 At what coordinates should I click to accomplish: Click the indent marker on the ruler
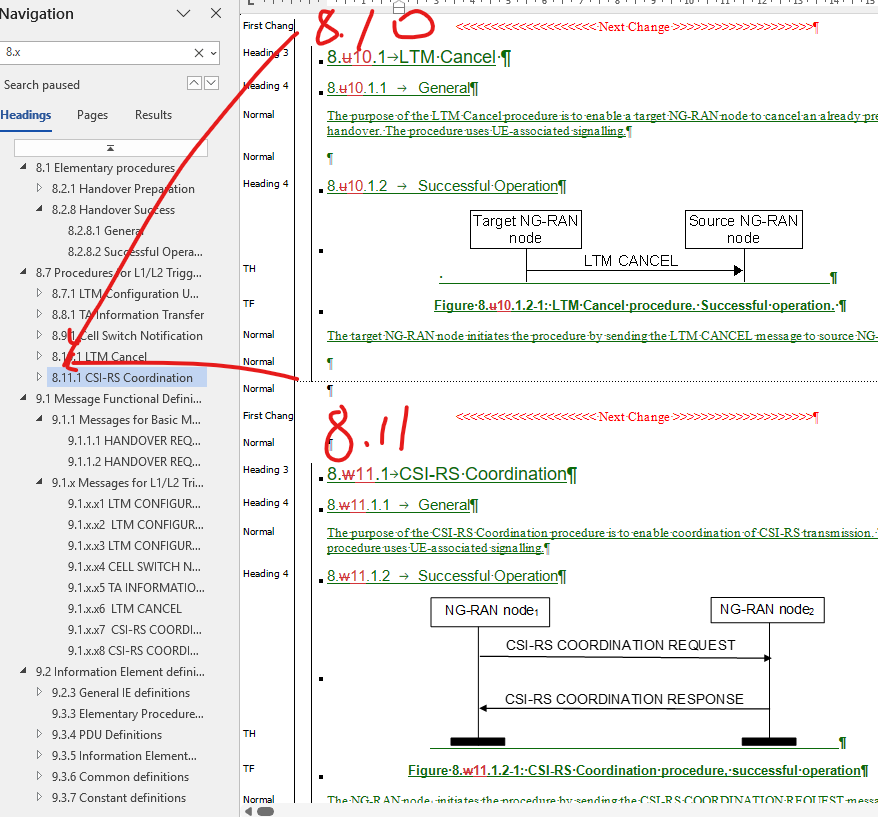[398, 8]
